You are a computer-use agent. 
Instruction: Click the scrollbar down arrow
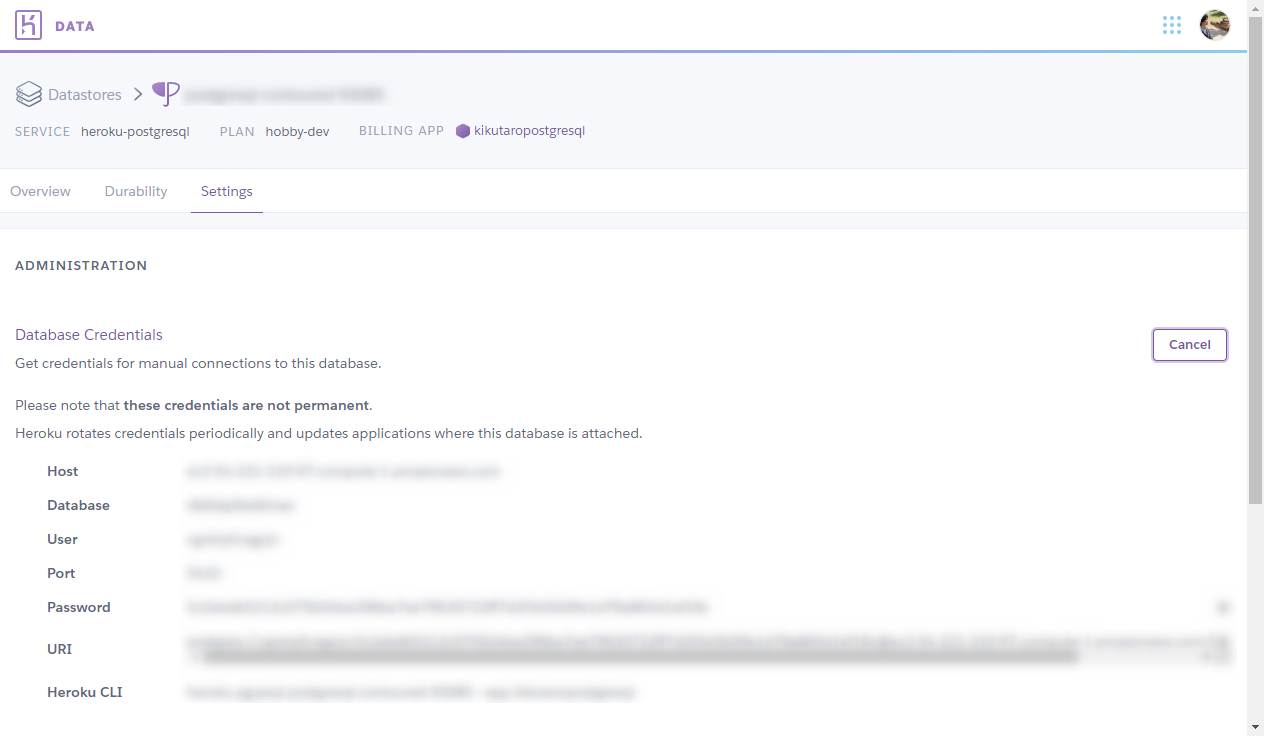tap(1256, 727)
